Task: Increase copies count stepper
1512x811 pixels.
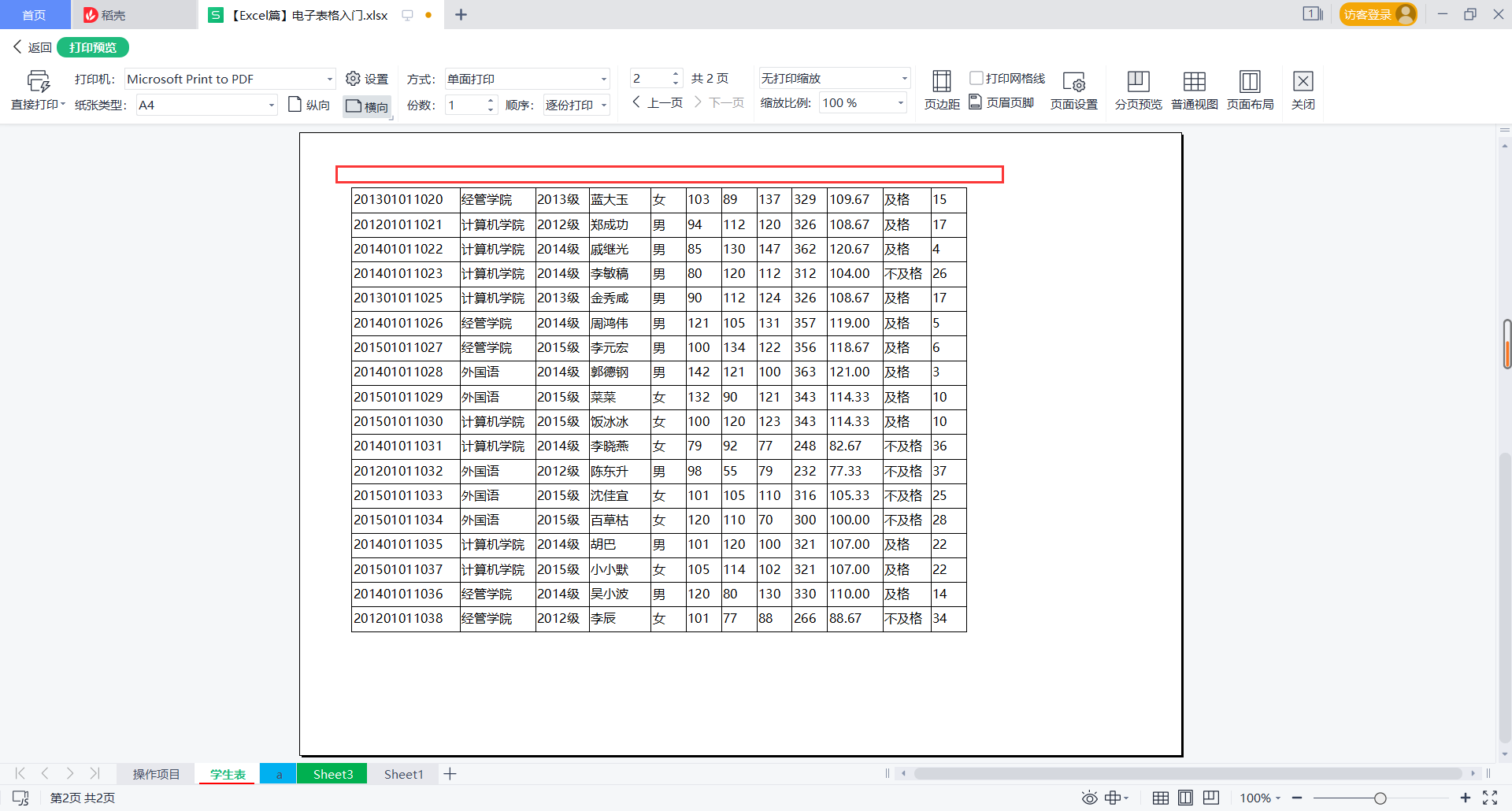Action: pos(491,100)
